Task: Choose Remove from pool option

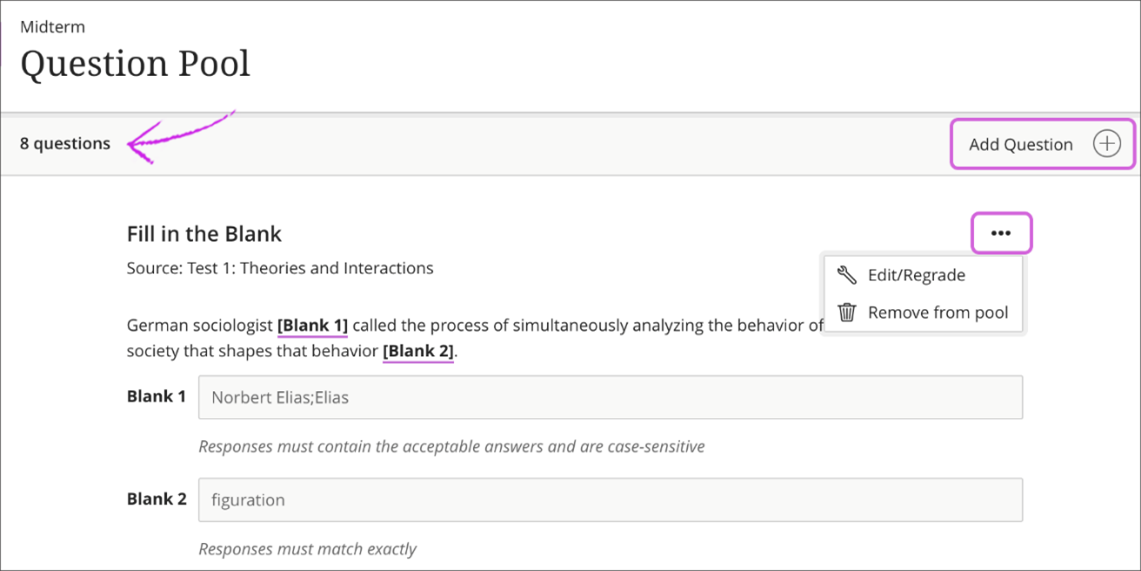Action: 937,312
